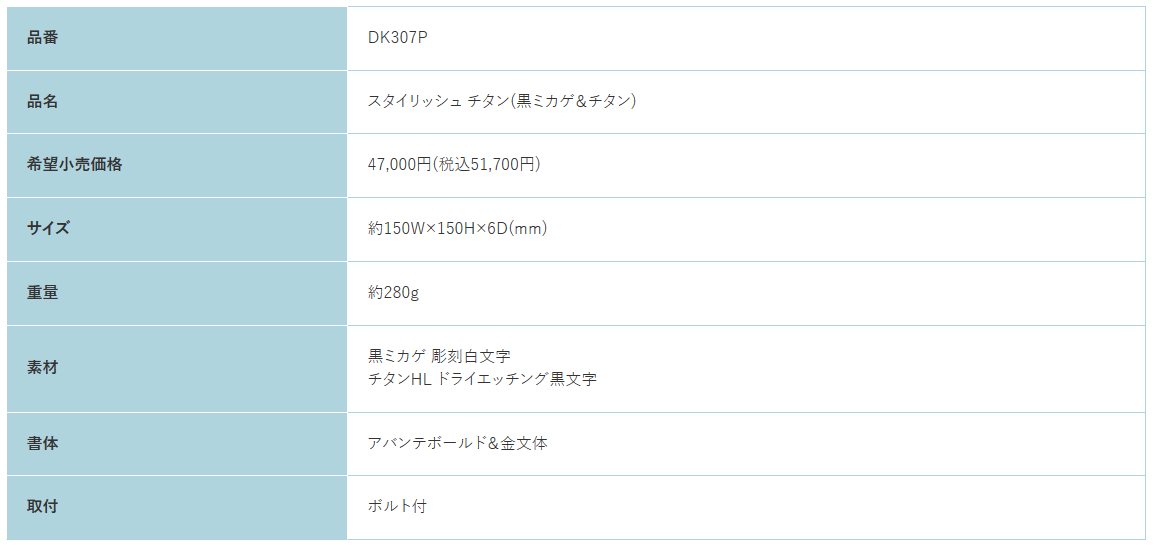Click the 書体 label cell
The image size is (1156, 545).
(x=177, y=444)
